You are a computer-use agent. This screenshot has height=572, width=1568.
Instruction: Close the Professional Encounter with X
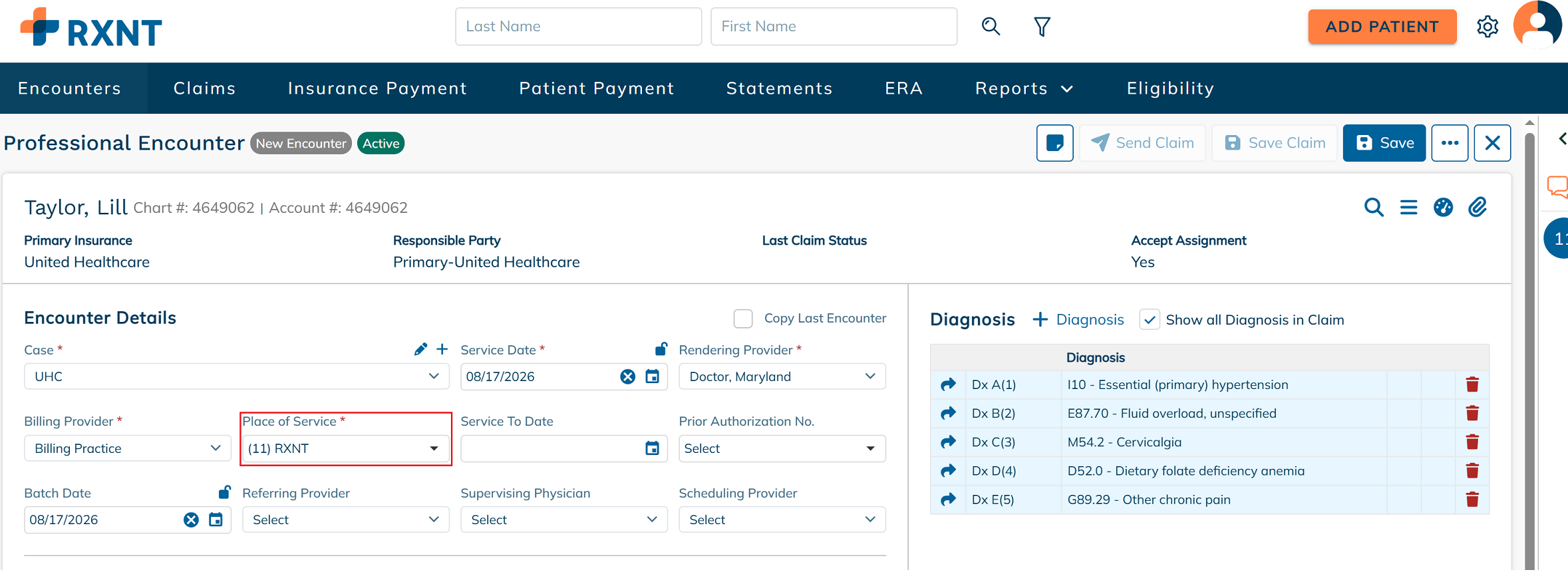[x=1492, y=143]
